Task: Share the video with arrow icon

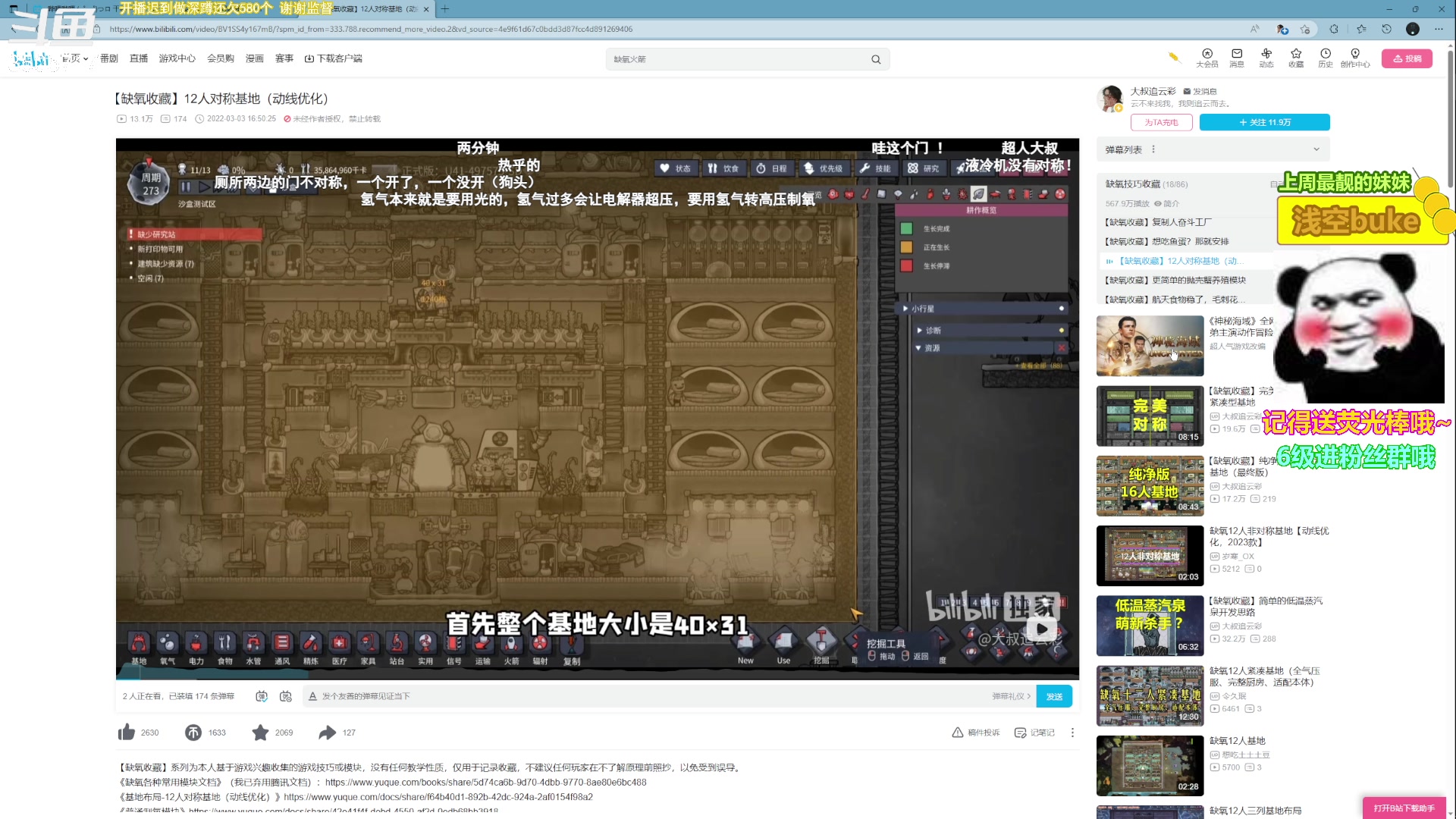Action: pos(327,733)
